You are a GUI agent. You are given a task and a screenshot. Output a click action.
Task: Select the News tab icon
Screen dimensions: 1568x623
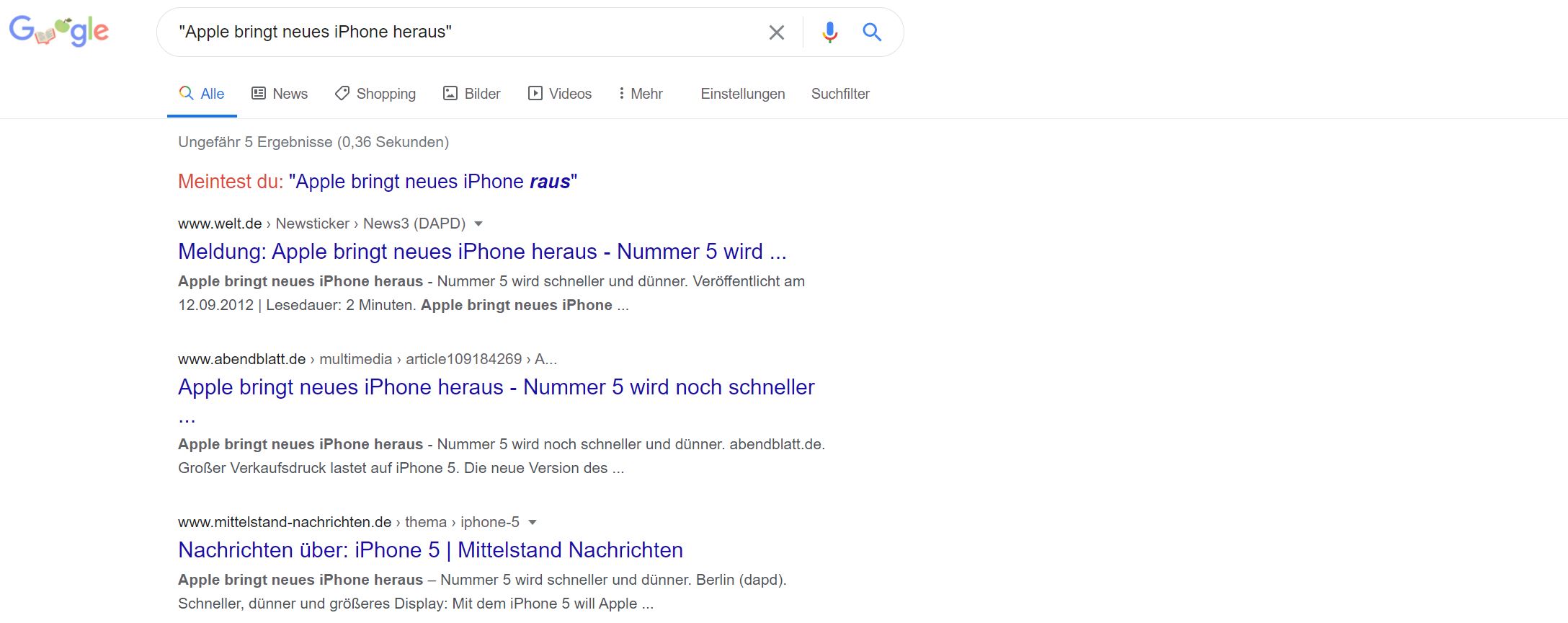point(258,93)
